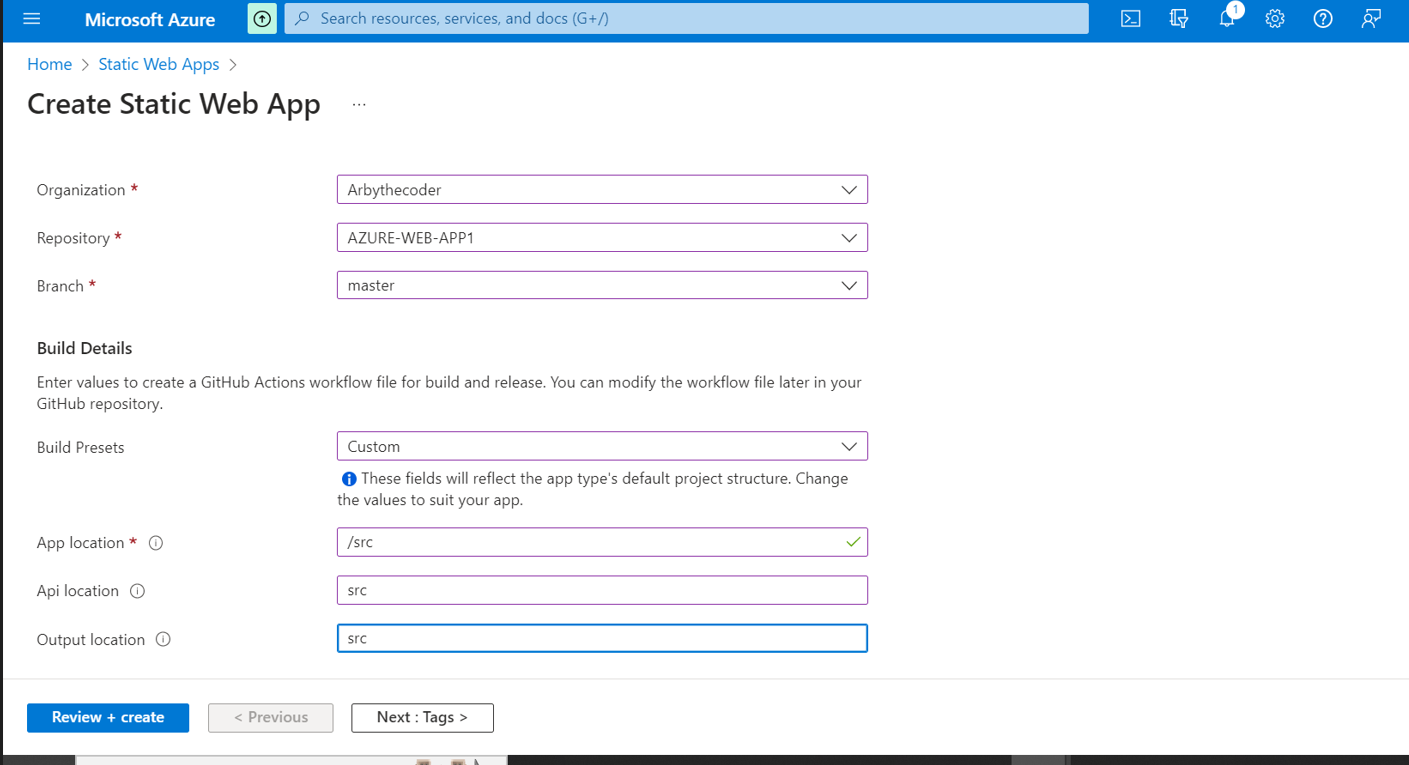The image size is (1409, 765).
Task: Open portal settings gear
Action: (1274, 19)
